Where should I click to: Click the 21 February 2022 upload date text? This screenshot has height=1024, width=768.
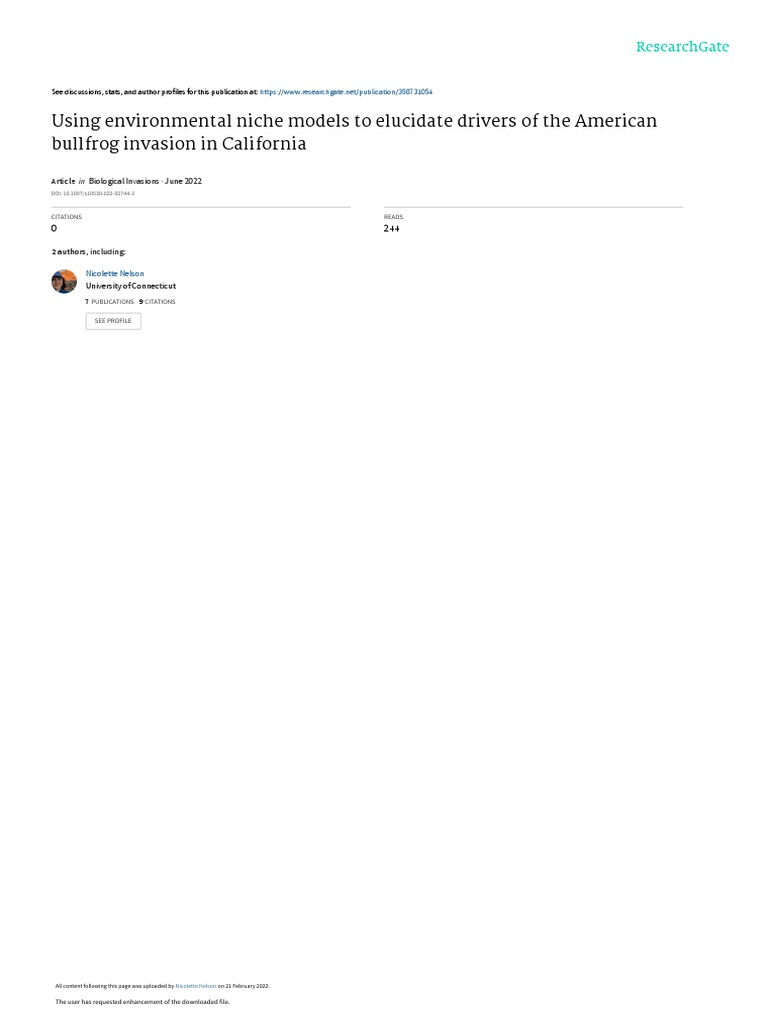(x=246, y=986)
